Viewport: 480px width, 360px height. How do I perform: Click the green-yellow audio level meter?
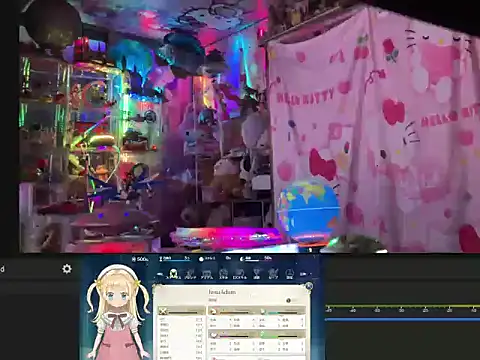pos(402,305)
